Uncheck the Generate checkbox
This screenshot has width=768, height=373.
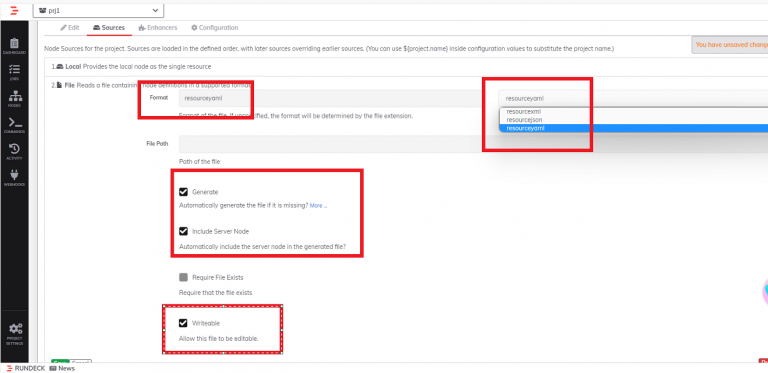point(184,192)
